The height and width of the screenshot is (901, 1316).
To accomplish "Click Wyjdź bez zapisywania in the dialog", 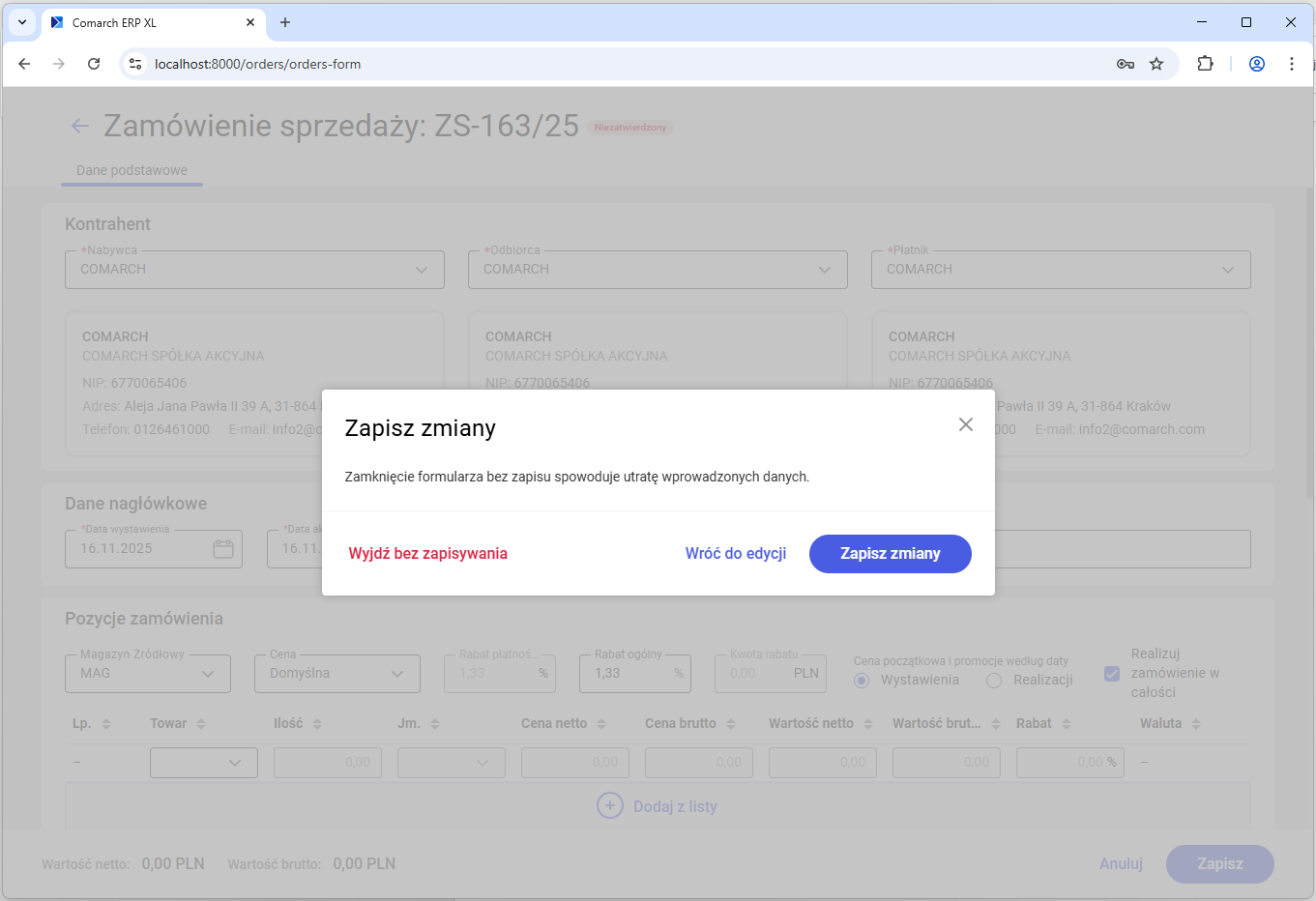I will point(427,553).
